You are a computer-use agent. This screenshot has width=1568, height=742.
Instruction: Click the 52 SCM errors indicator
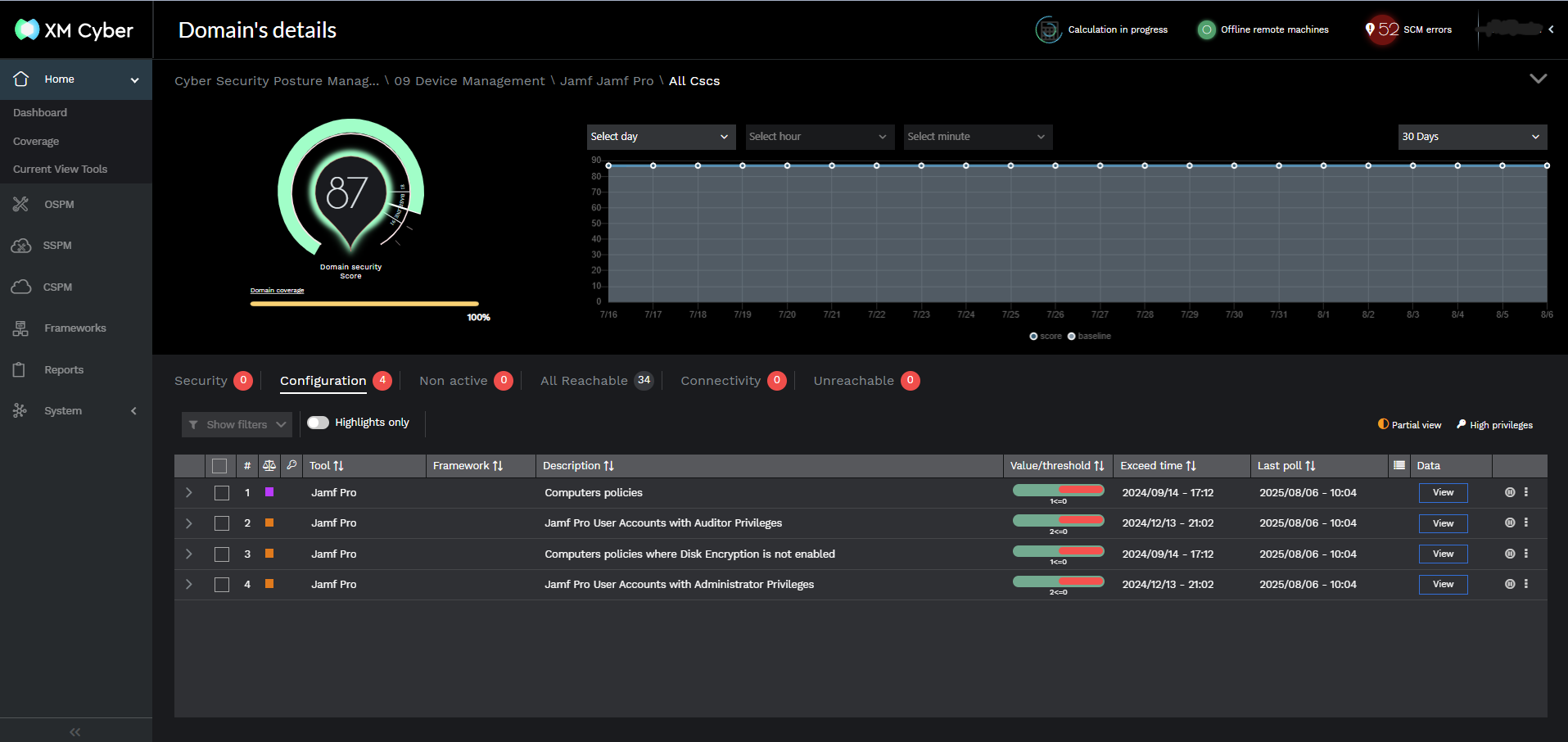point(1408,29)
